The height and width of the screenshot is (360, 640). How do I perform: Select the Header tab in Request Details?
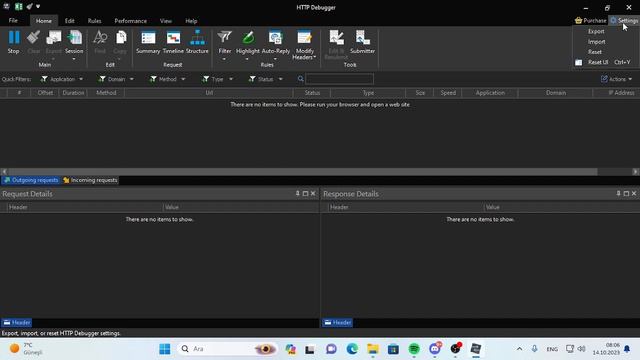click(17, 322)
